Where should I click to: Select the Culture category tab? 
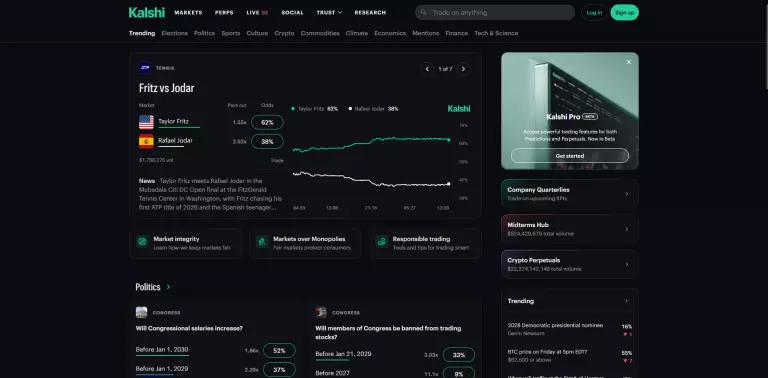tap(257, 33)
